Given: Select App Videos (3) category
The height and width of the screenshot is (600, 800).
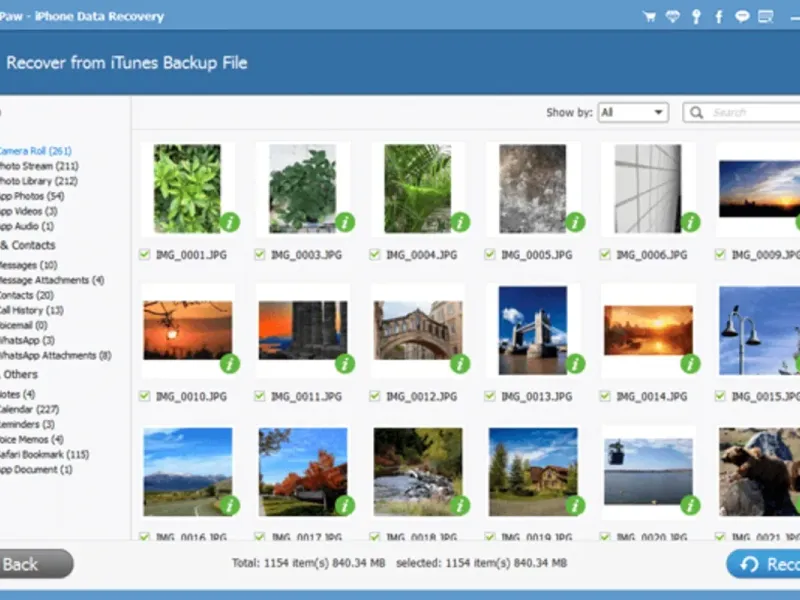Looking at the screenshot, I should [x=28, y=211].
